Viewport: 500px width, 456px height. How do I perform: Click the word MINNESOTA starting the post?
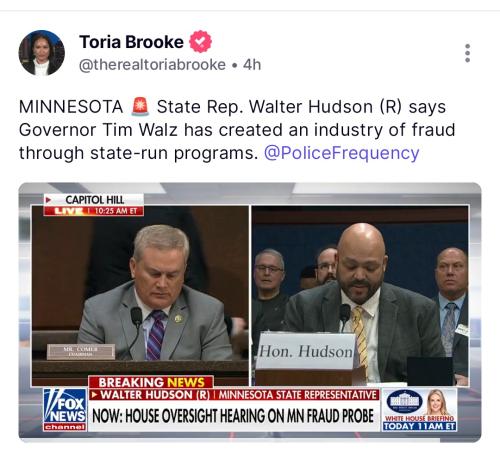click(x=71, y=107)
